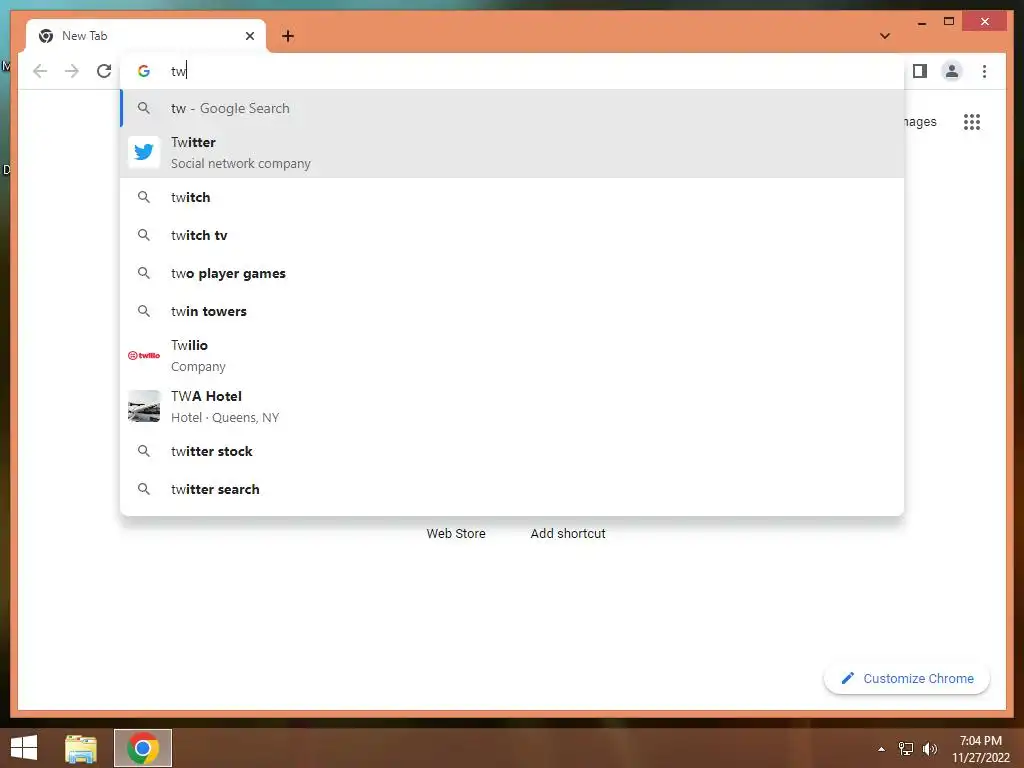Click the taskbar clock and date
This screenshot has height=768, width=1024.
tap(981, 749)
